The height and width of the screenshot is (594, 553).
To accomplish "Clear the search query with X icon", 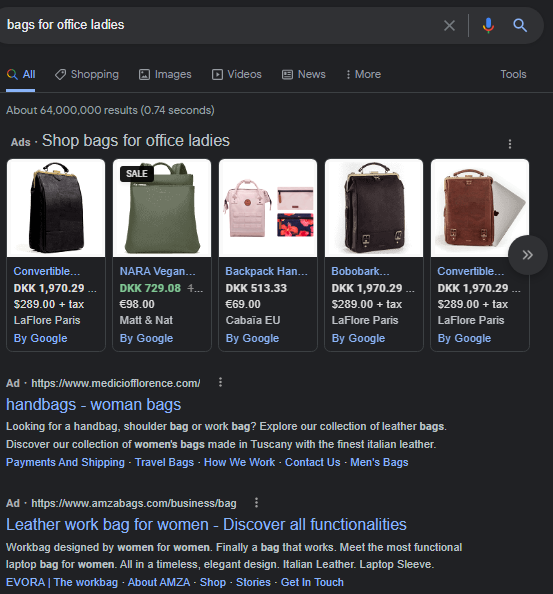I will tap(449, 26).
